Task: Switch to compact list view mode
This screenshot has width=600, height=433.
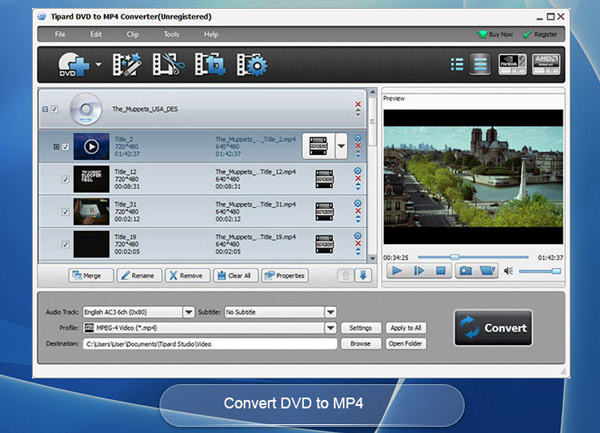Action: click(x=457, y=64)
